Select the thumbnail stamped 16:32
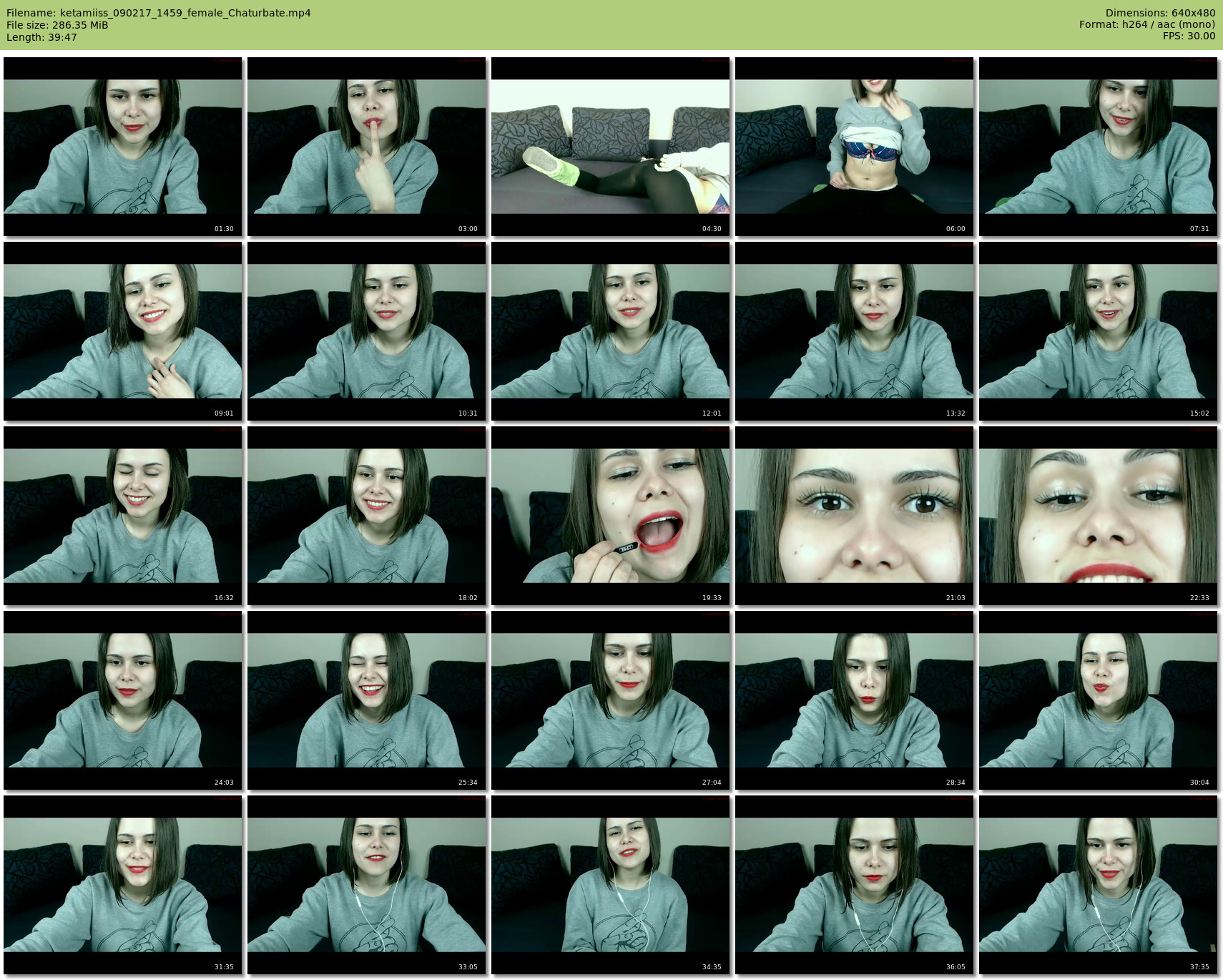The width and height of the screenshot is (1223, 980). click(x=123, y=516)
